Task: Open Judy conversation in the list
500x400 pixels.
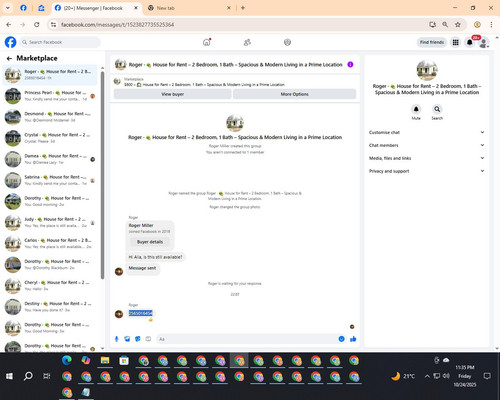Action: pyautogui.click(x=50, y=222)
